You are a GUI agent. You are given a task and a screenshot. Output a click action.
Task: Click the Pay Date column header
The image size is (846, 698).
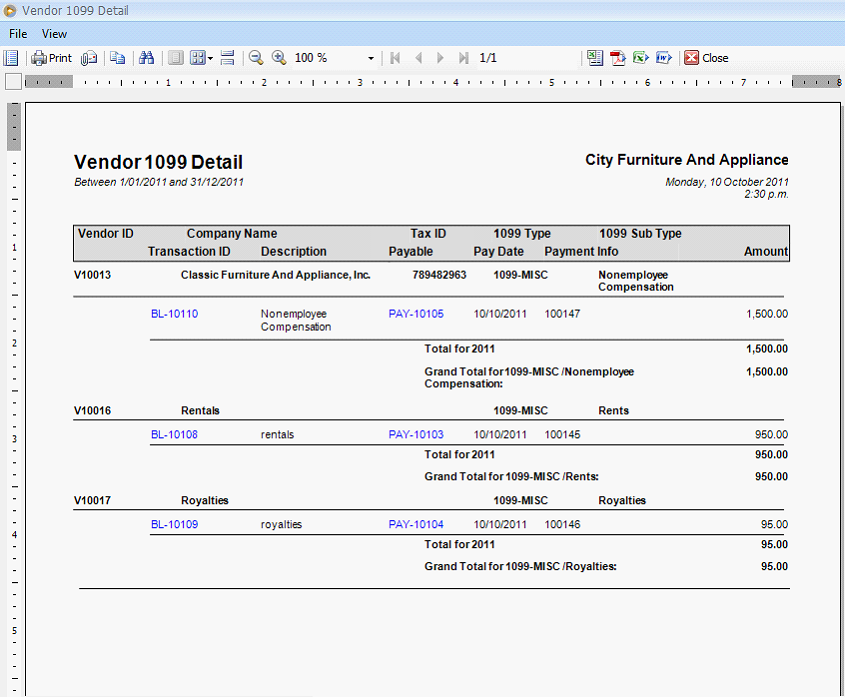pos(499,251)
